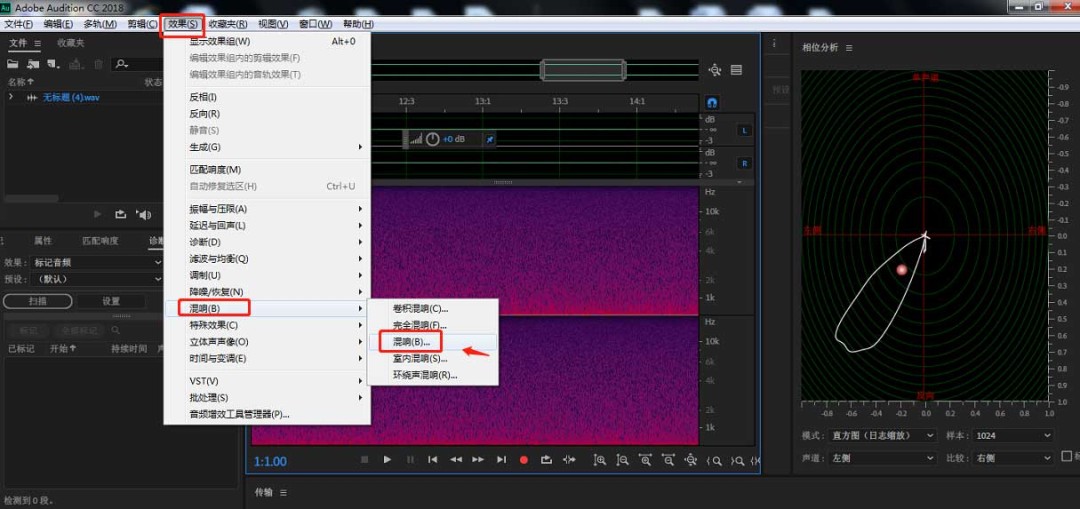This screenshot has width=1080, height=509.
Task: Expand the 无标题 (4).wav file entry
Action: [11, 97]
